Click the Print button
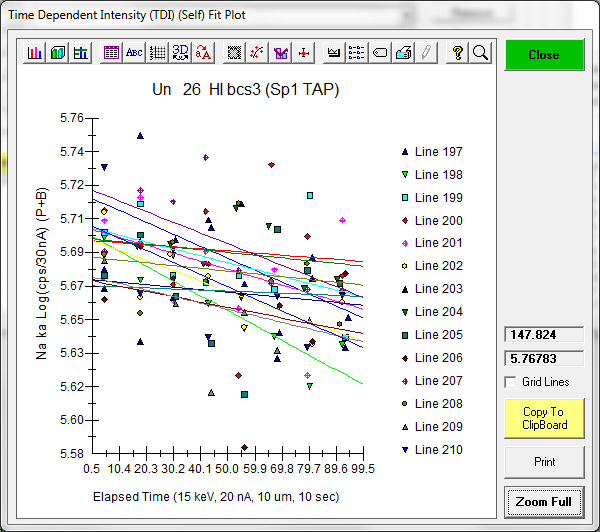 click(543, 462)
